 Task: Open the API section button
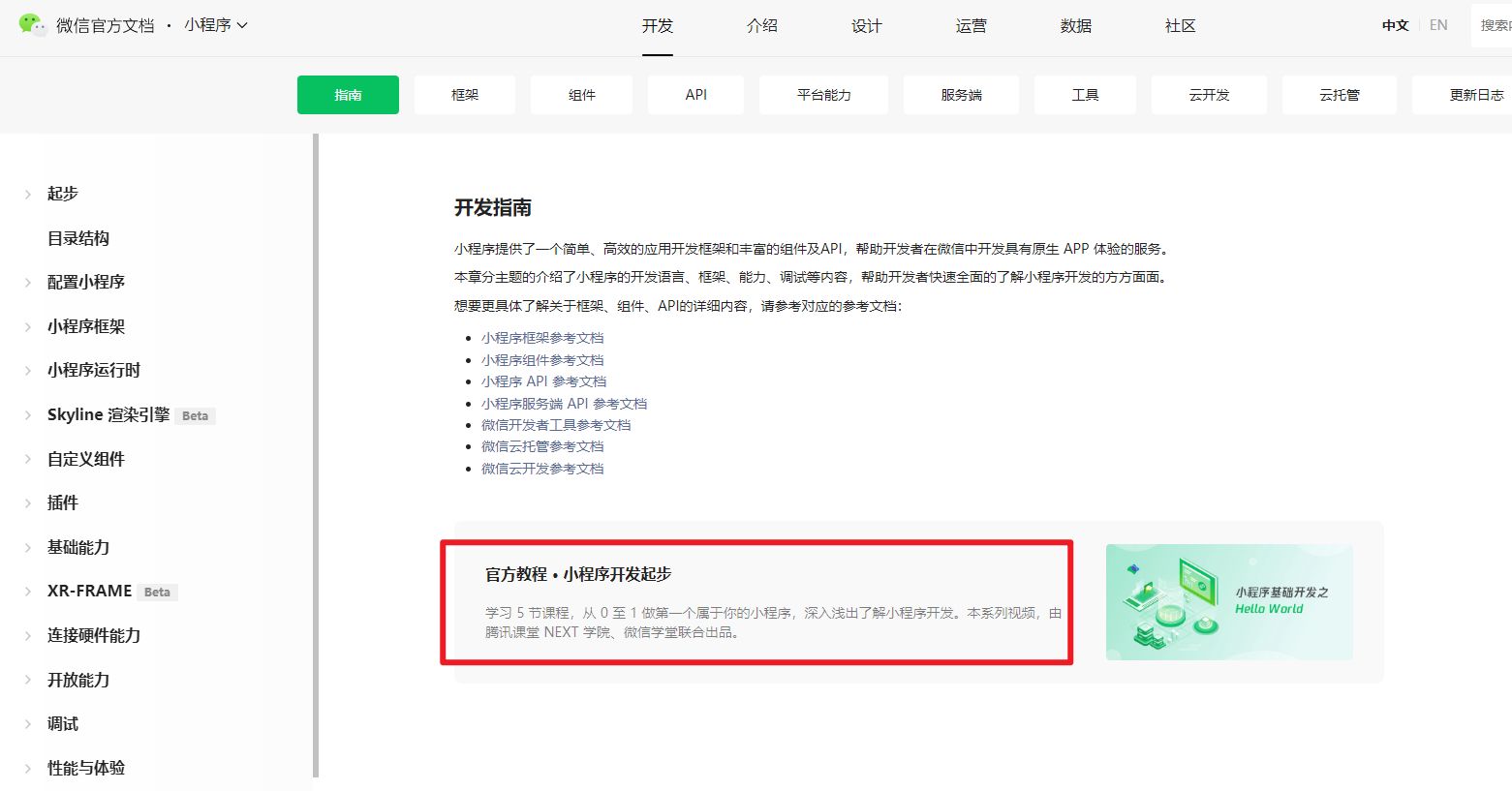click(x=696, y=95)
